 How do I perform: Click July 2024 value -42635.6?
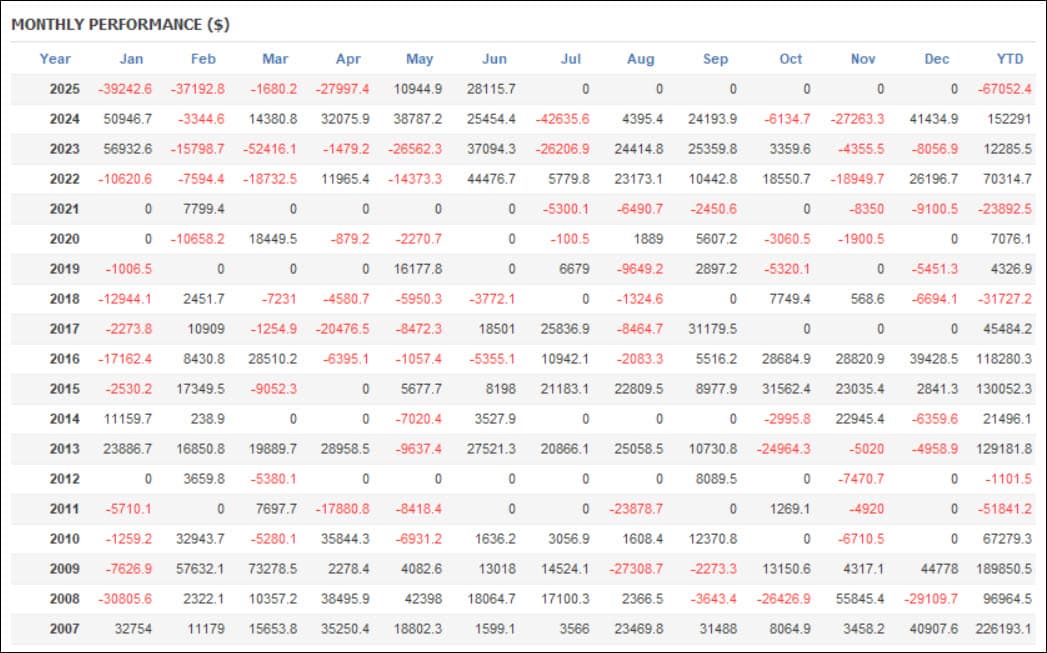tap(562, 119)
